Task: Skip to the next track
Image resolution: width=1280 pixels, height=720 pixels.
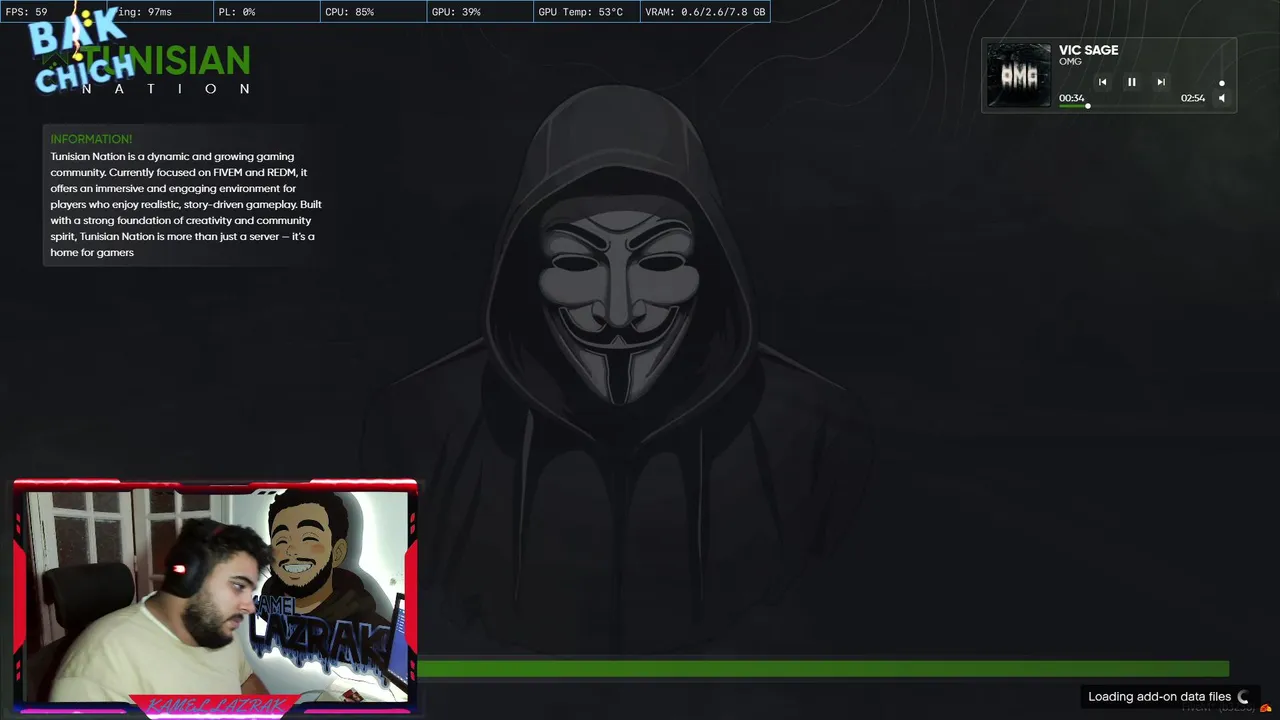Action: pyautogui.click(x=1160, y=82)
